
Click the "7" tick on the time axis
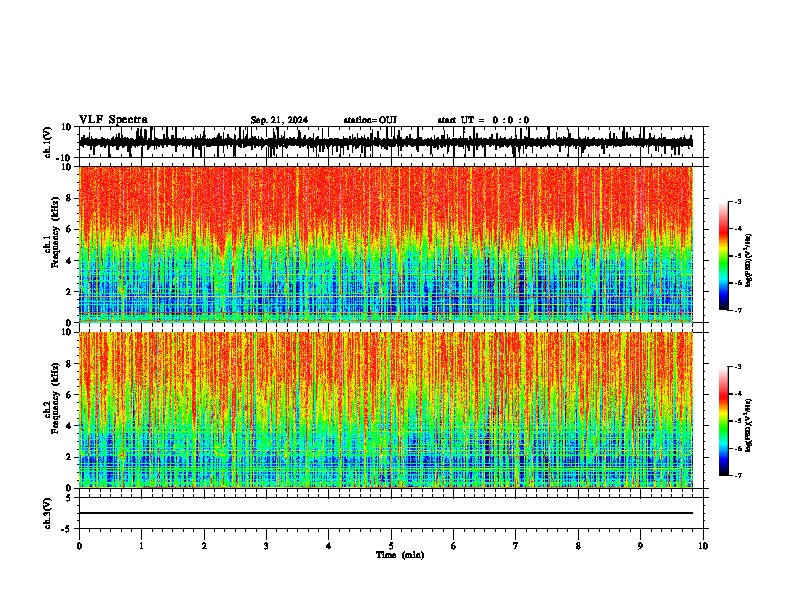[x=516, y=546]
